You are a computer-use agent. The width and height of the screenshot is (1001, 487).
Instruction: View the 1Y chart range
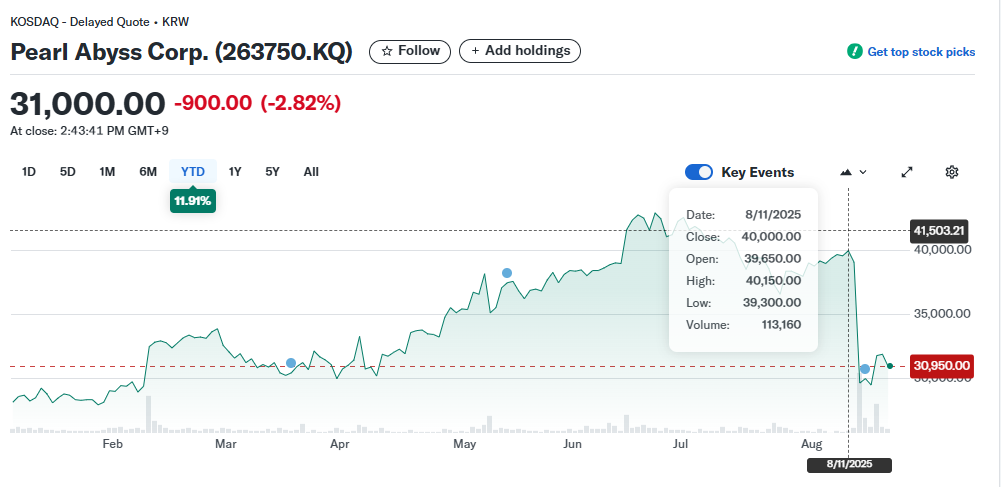pyautogui.click(x=235, y=172)
